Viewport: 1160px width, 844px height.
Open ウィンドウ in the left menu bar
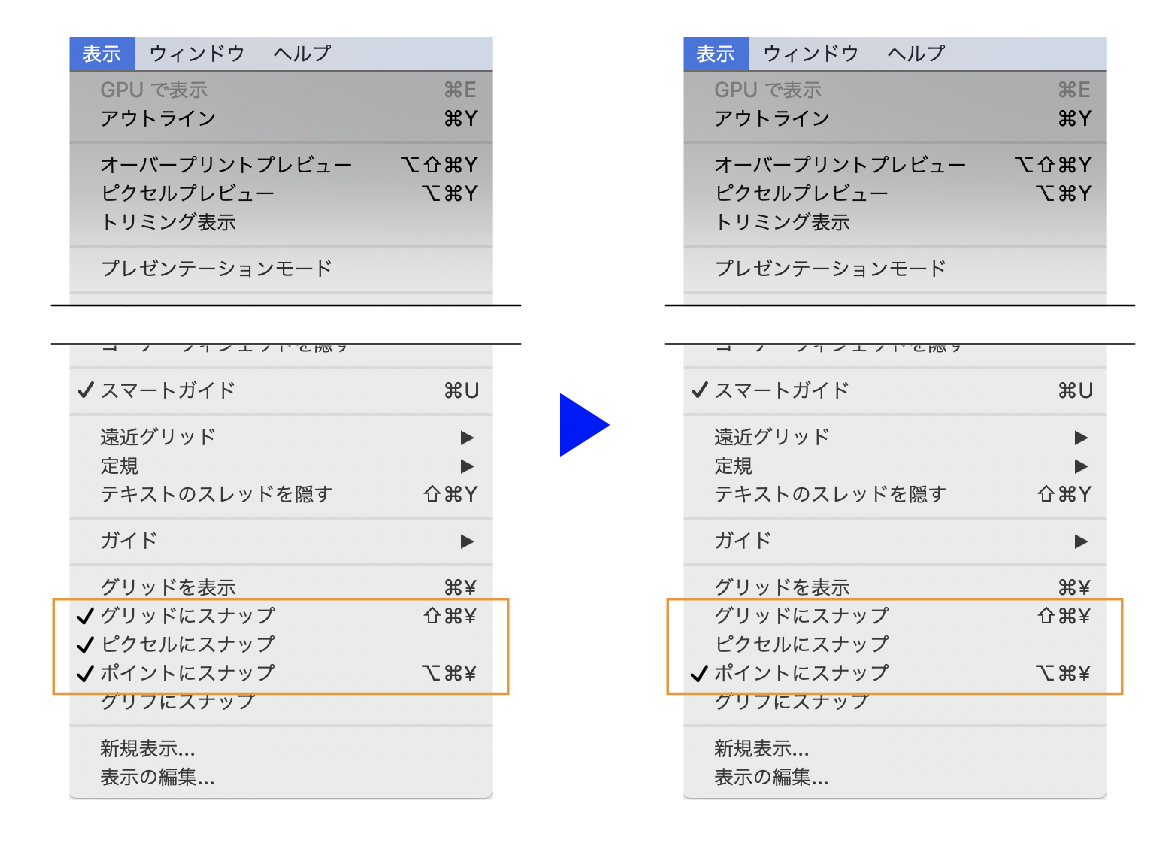[x=197, y=54]
